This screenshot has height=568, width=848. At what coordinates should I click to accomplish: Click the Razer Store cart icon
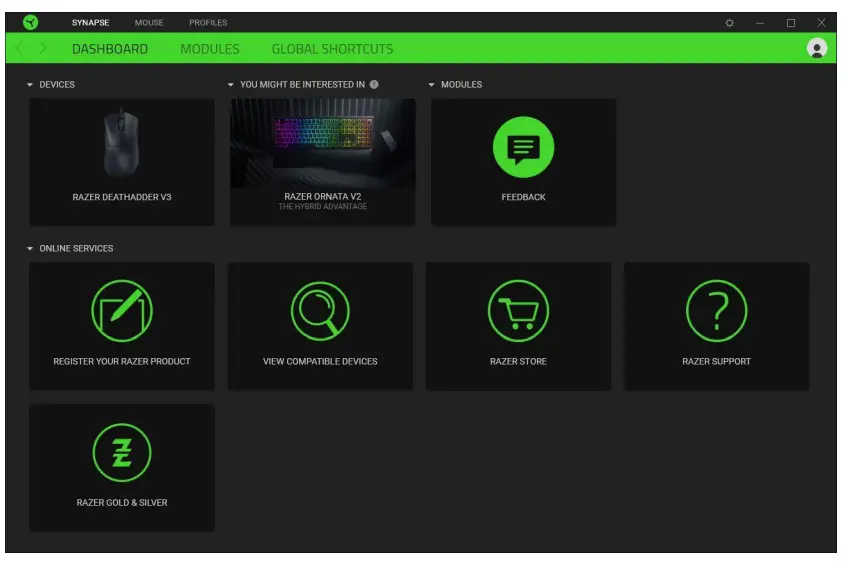pyautogui.click(x=518, y=311)
